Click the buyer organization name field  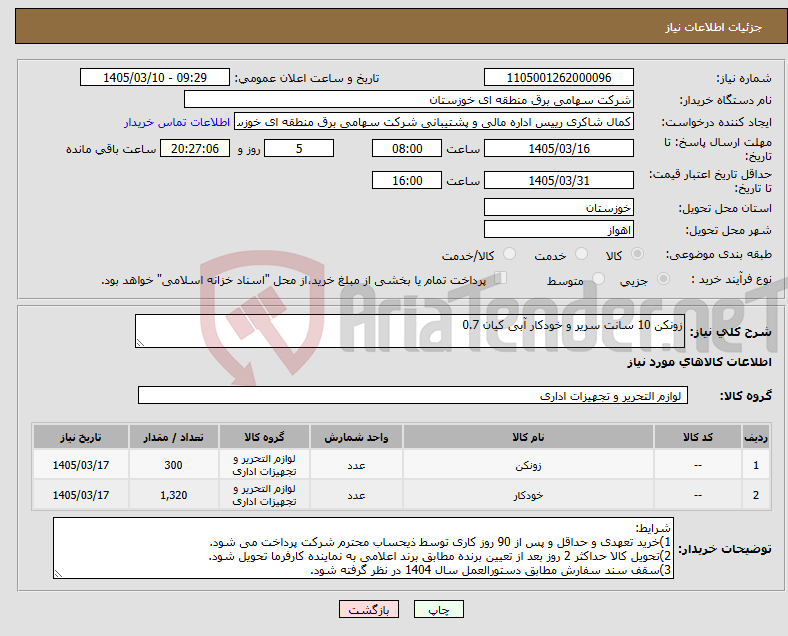pyautogui.click(x=409, y=99)
